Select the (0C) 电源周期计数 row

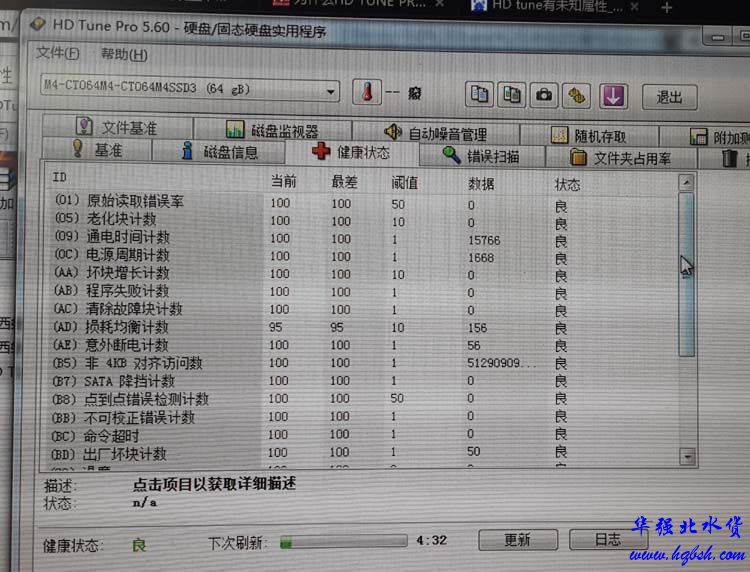coord(364,256)
